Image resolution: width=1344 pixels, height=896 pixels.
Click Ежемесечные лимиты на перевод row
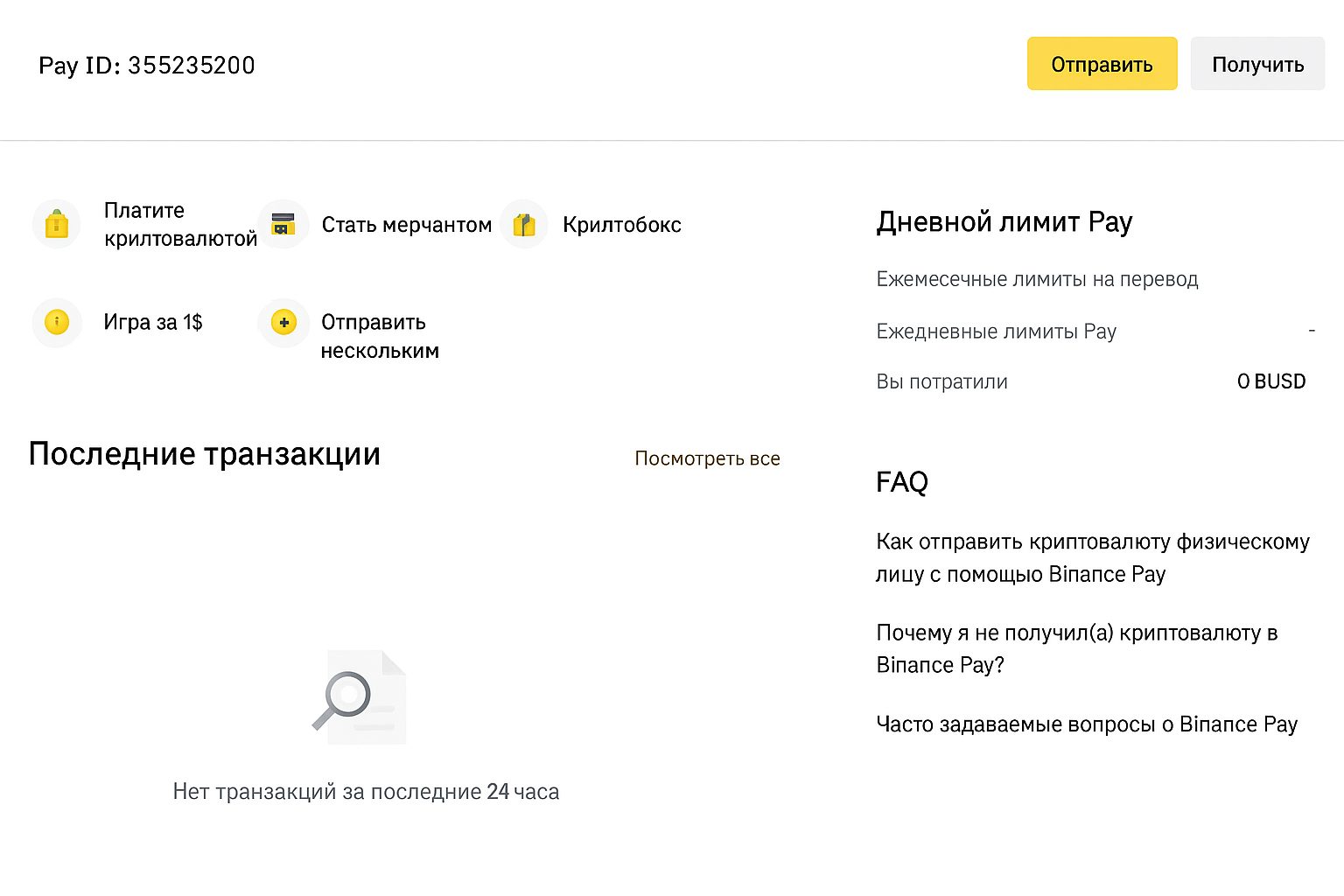[1095, 279]
